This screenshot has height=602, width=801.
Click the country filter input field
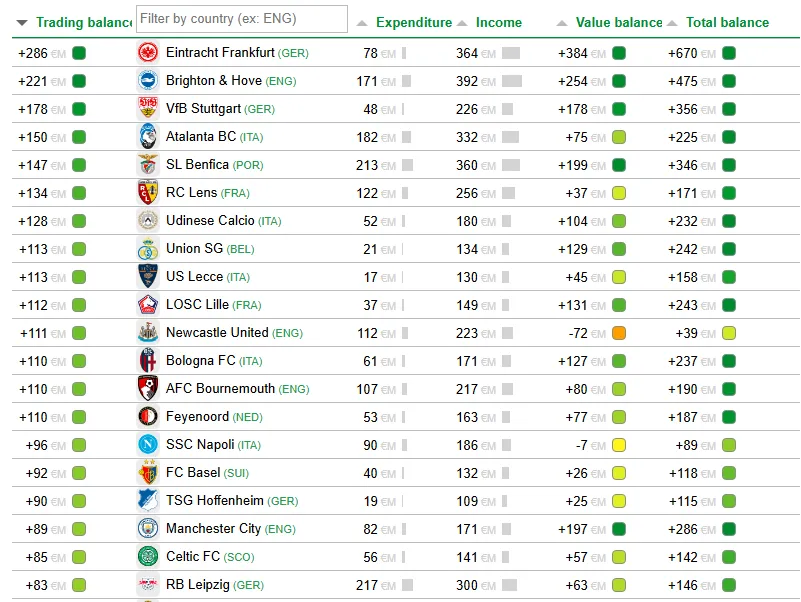click(x=241, y=19)
